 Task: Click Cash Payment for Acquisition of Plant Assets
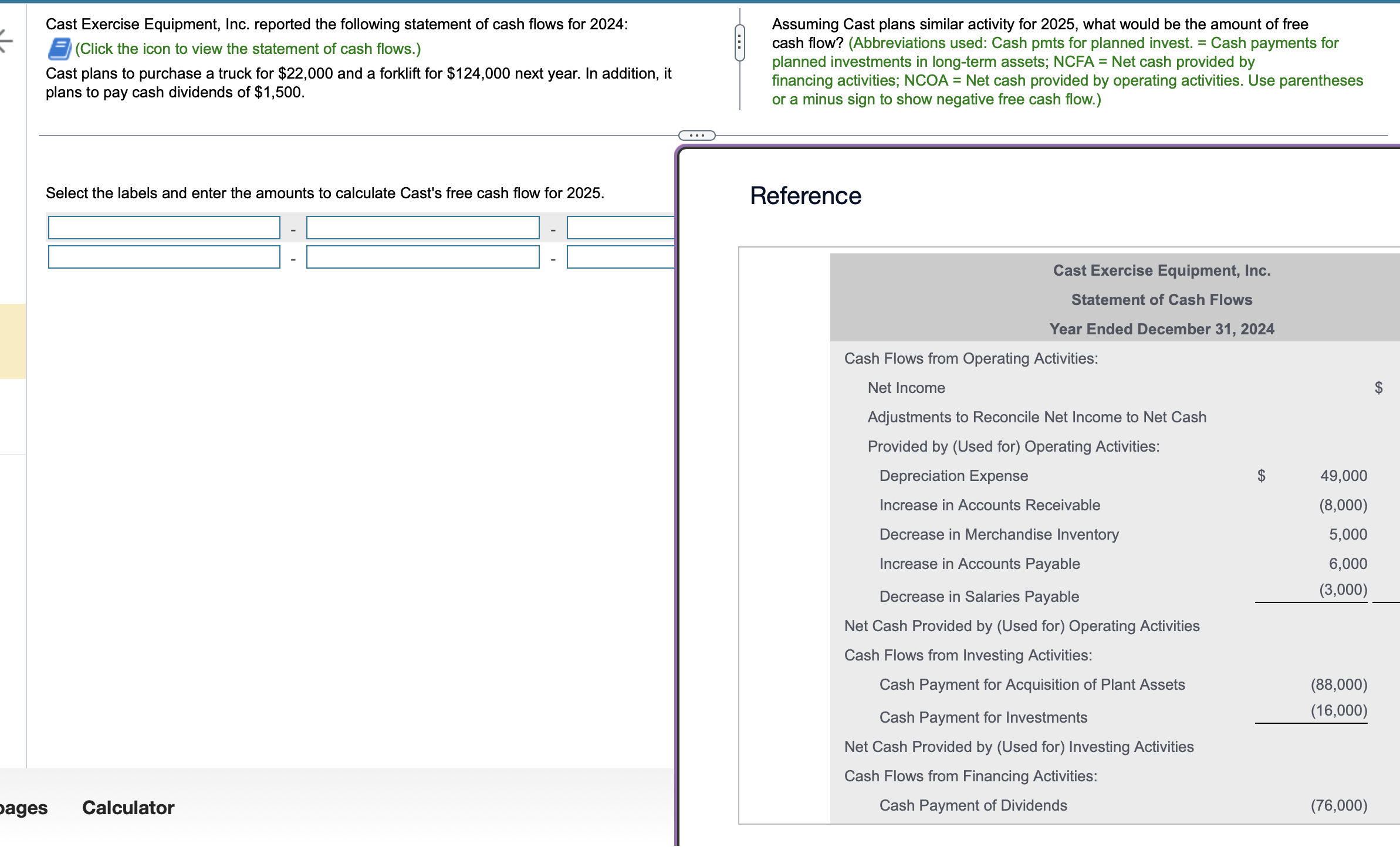pos(1032,685)
